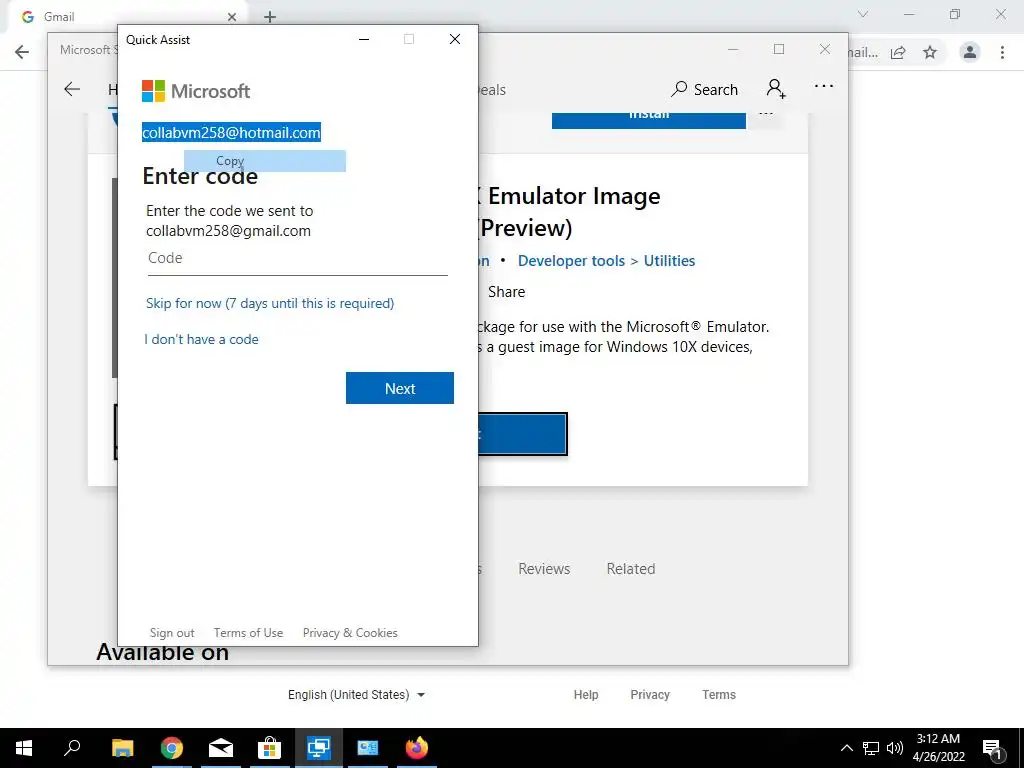Open Chrome from taskbar
Screen dimensions: 1024x768
172,748
